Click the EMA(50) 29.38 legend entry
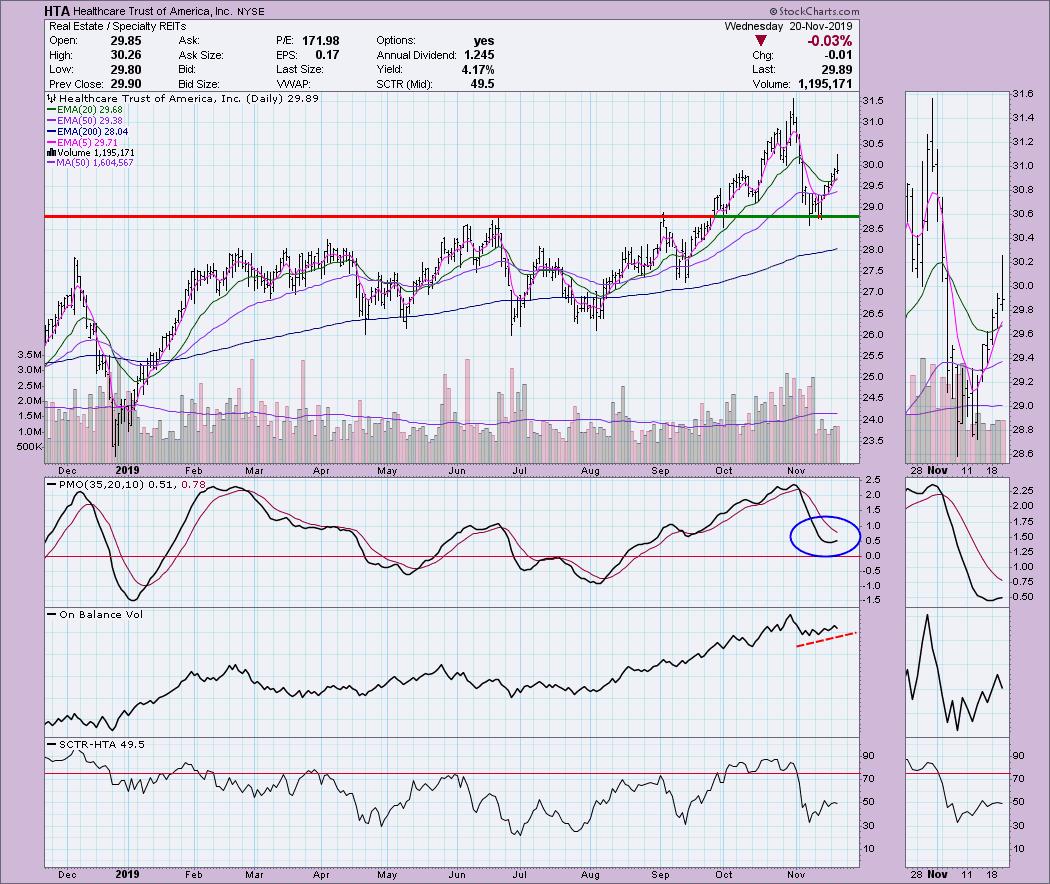 pos(84,121)
